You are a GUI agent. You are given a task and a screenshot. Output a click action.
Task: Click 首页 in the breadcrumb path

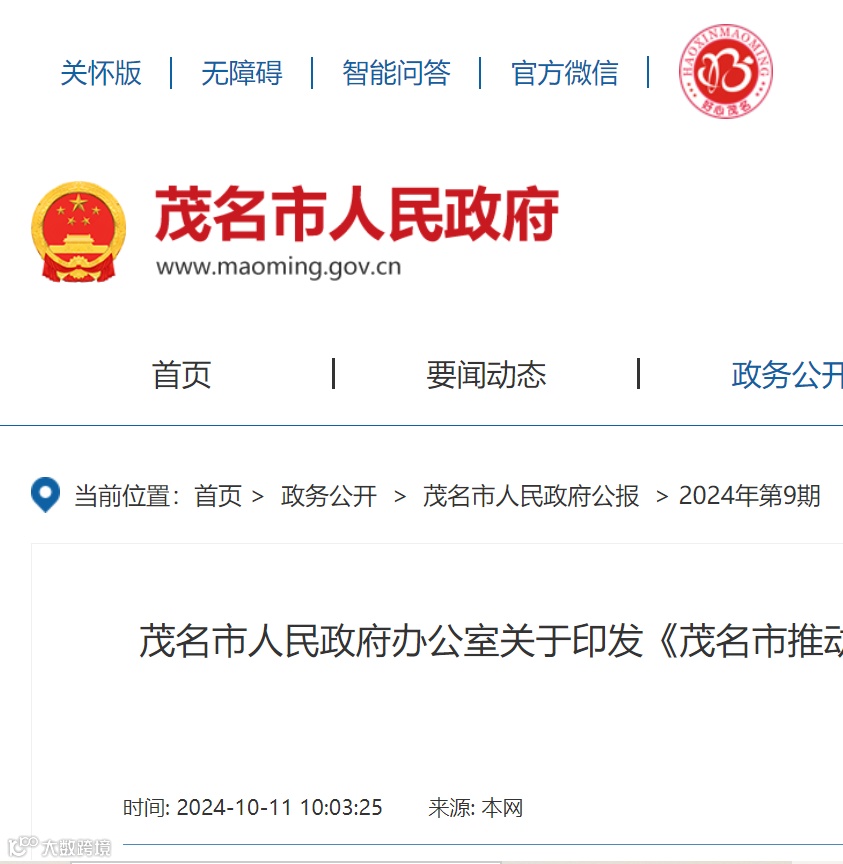pyautogui.click(x=218, y=495)
